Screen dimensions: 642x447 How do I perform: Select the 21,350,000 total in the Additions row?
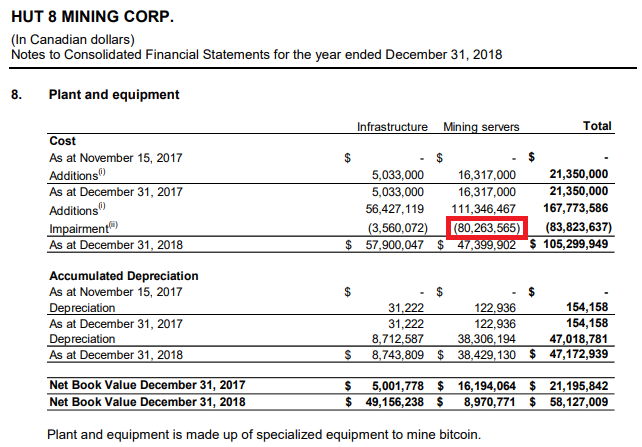[579, 174]
